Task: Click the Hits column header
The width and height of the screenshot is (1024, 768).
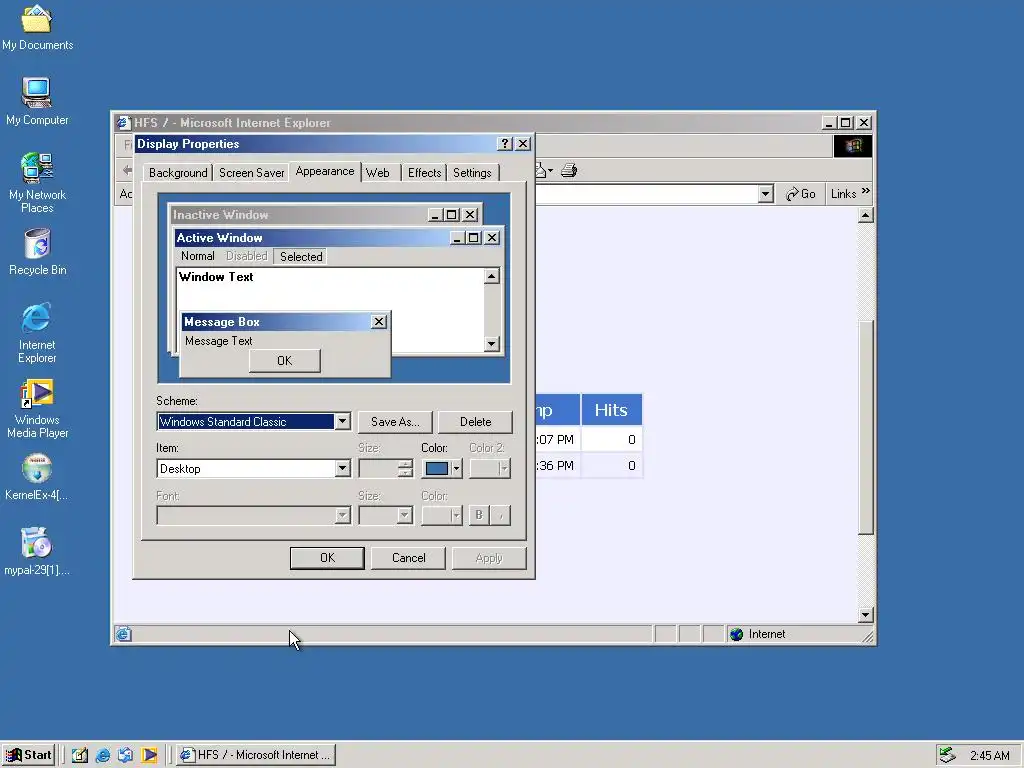Action: pyautogui.click(x=611, y=409)
